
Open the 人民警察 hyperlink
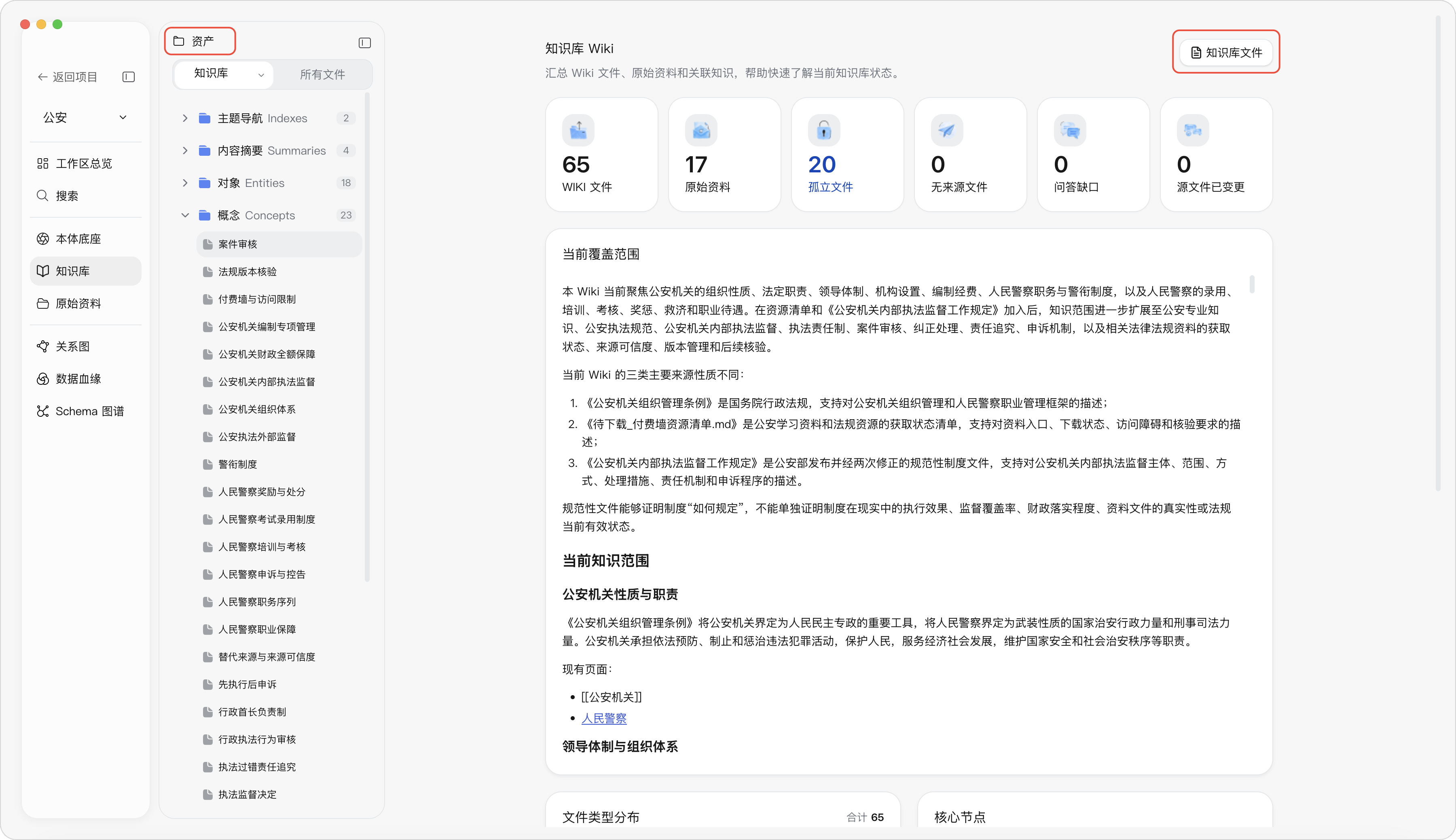point(604,718)
